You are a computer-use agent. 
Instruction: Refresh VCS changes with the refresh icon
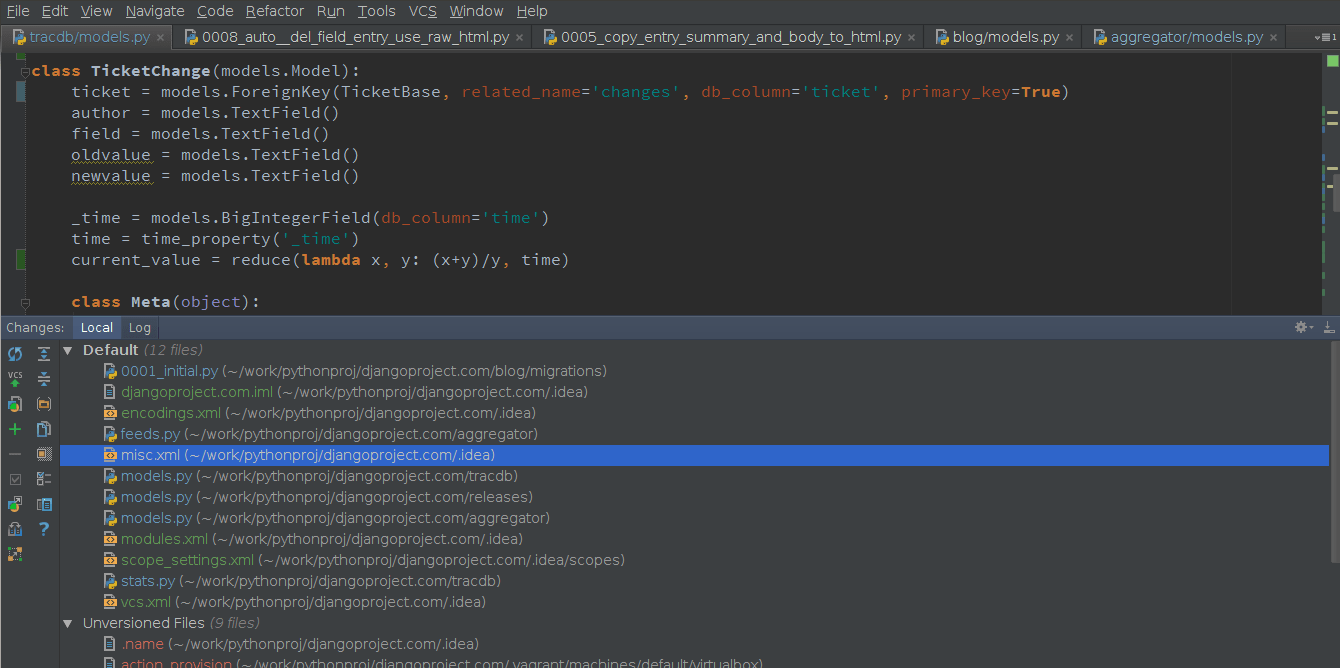(14, 353)
